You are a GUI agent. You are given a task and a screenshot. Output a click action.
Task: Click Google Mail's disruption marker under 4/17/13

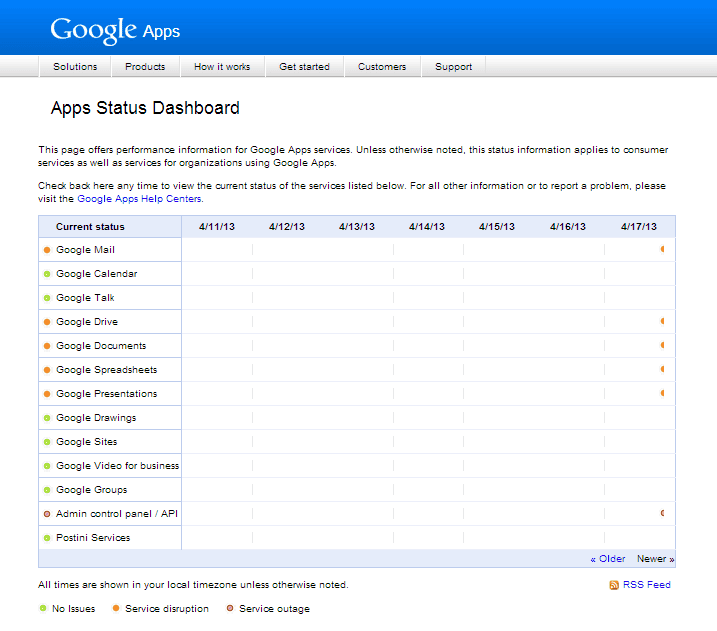coord(662,249)
